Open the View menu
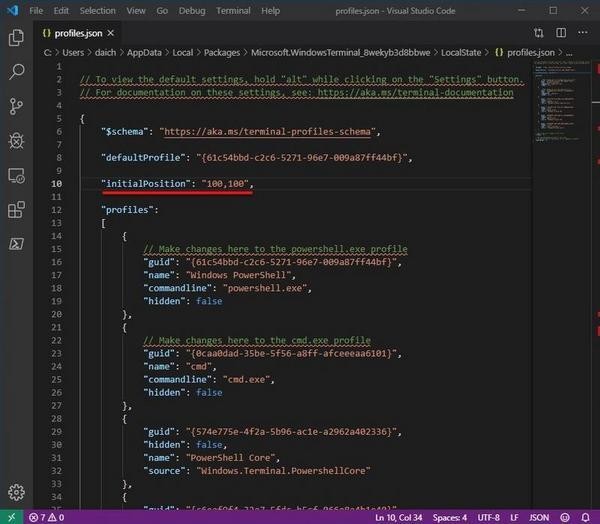This screenshot has width=600, height=524. [x=136, y=11]
